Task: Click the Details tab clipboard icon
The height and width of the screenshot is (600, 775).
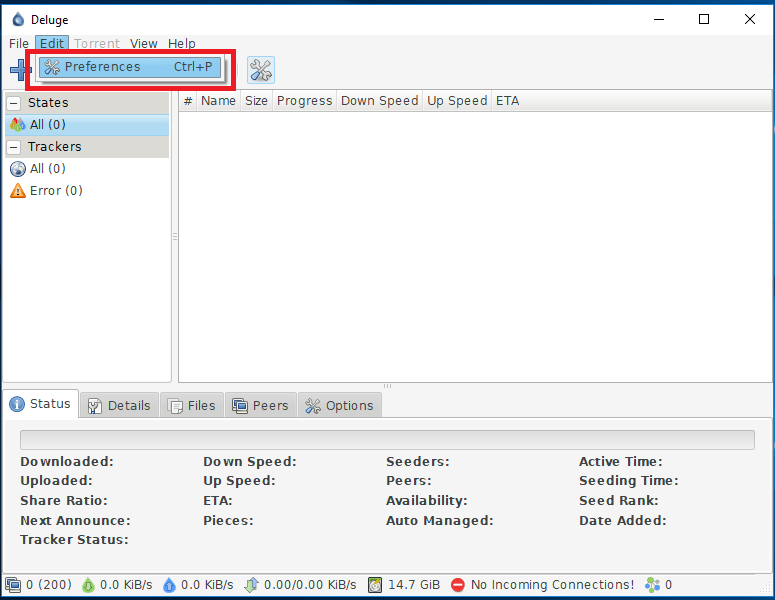Action: point(94,406)
